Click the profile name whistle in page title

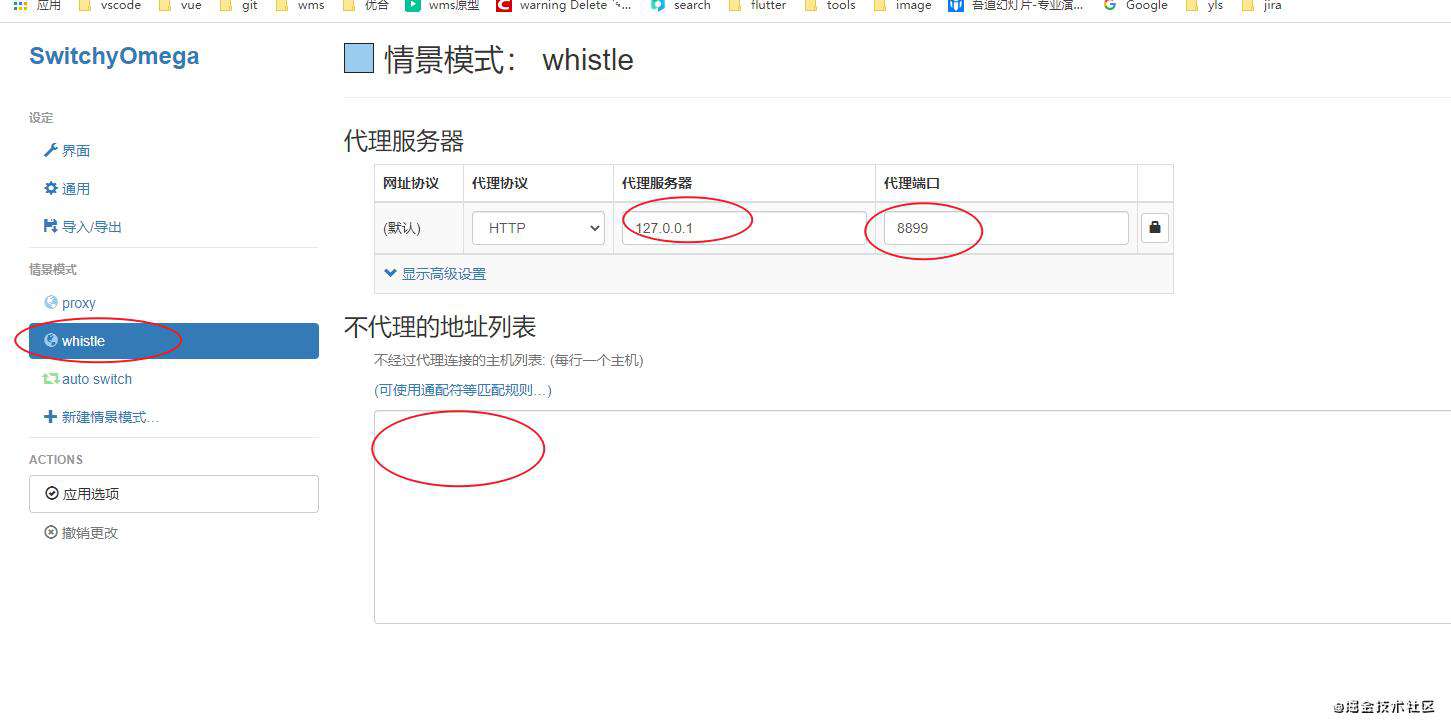click(588, 60)
